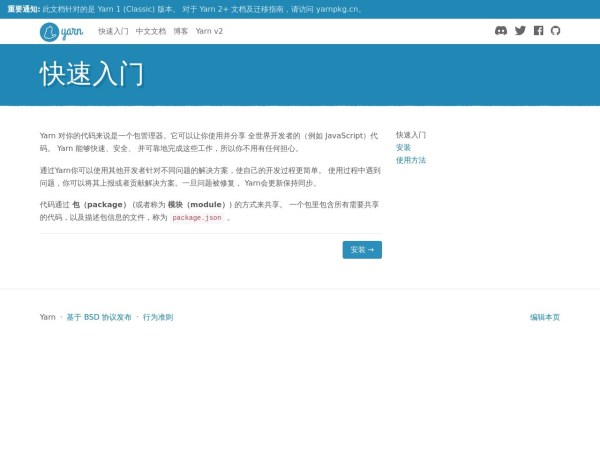Switch to Yarn v2 in the navbar
600x450 pixels.
209,32
